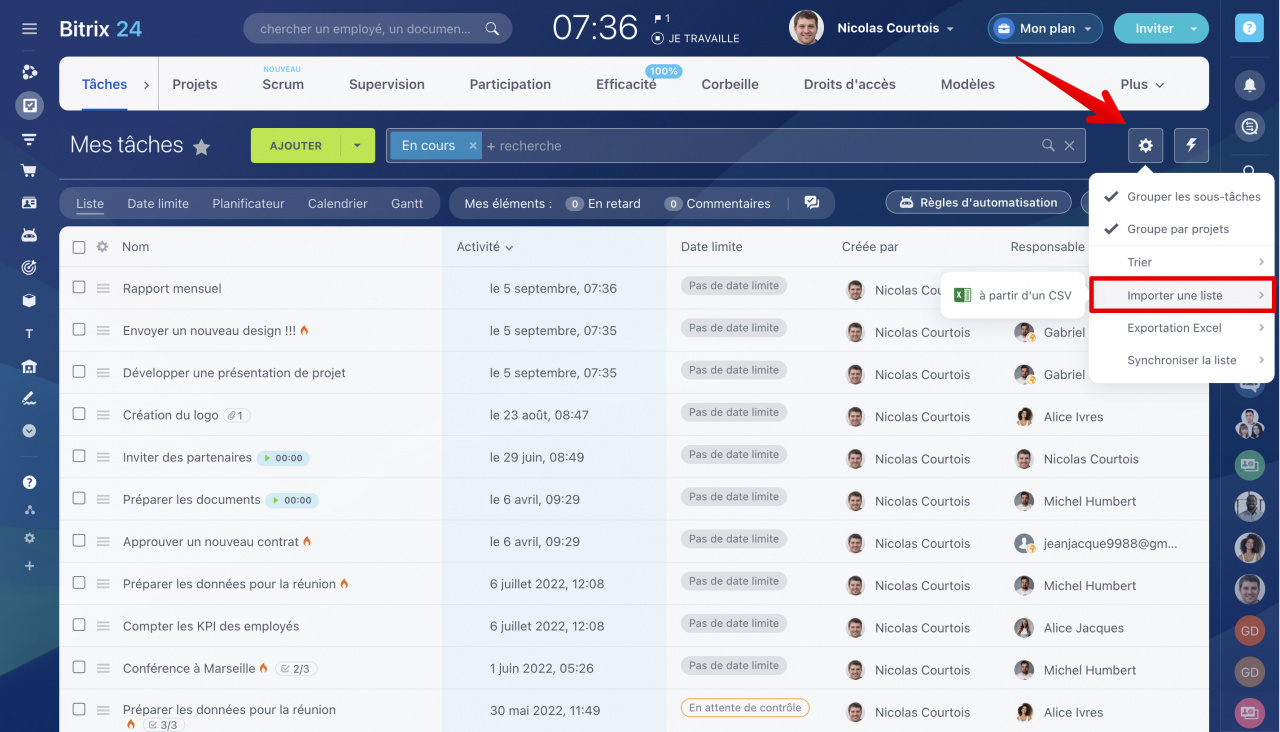Expand the Trier submenu
This screenshot has width=1280, height=732.
[1181, 262]
